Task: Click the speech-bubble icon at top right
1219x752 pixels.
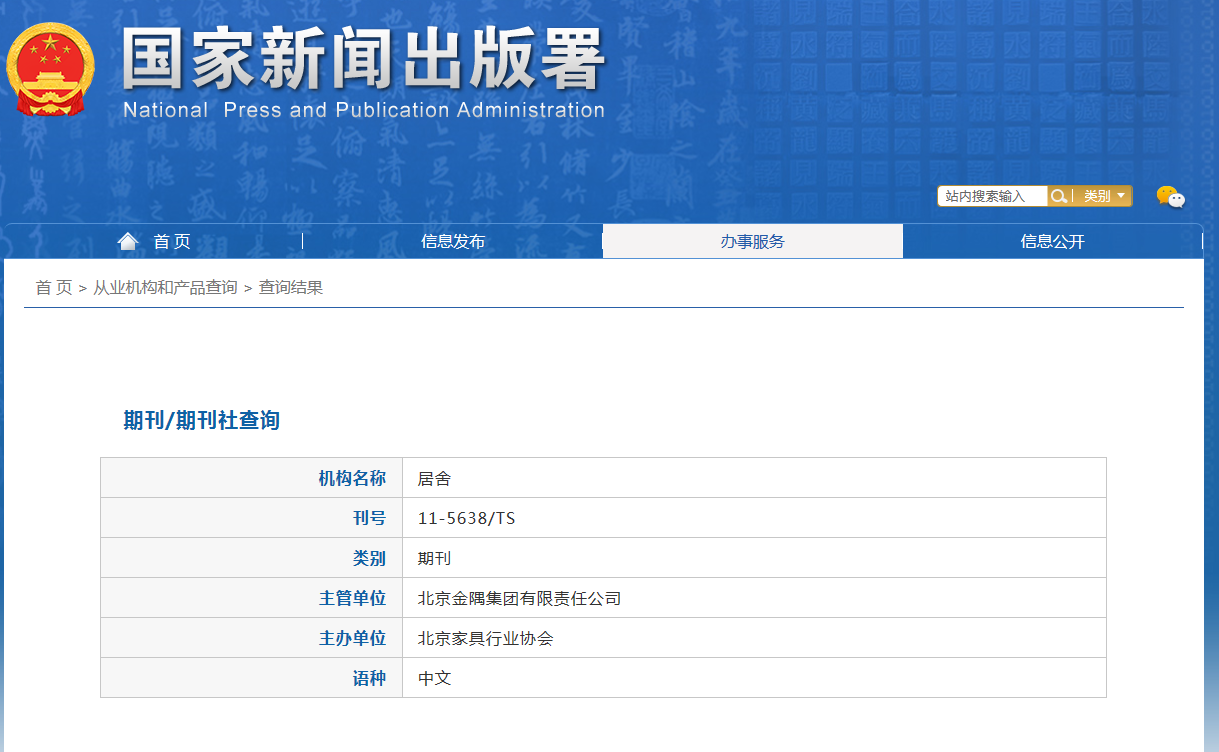Action: (x=1172, y=198)
